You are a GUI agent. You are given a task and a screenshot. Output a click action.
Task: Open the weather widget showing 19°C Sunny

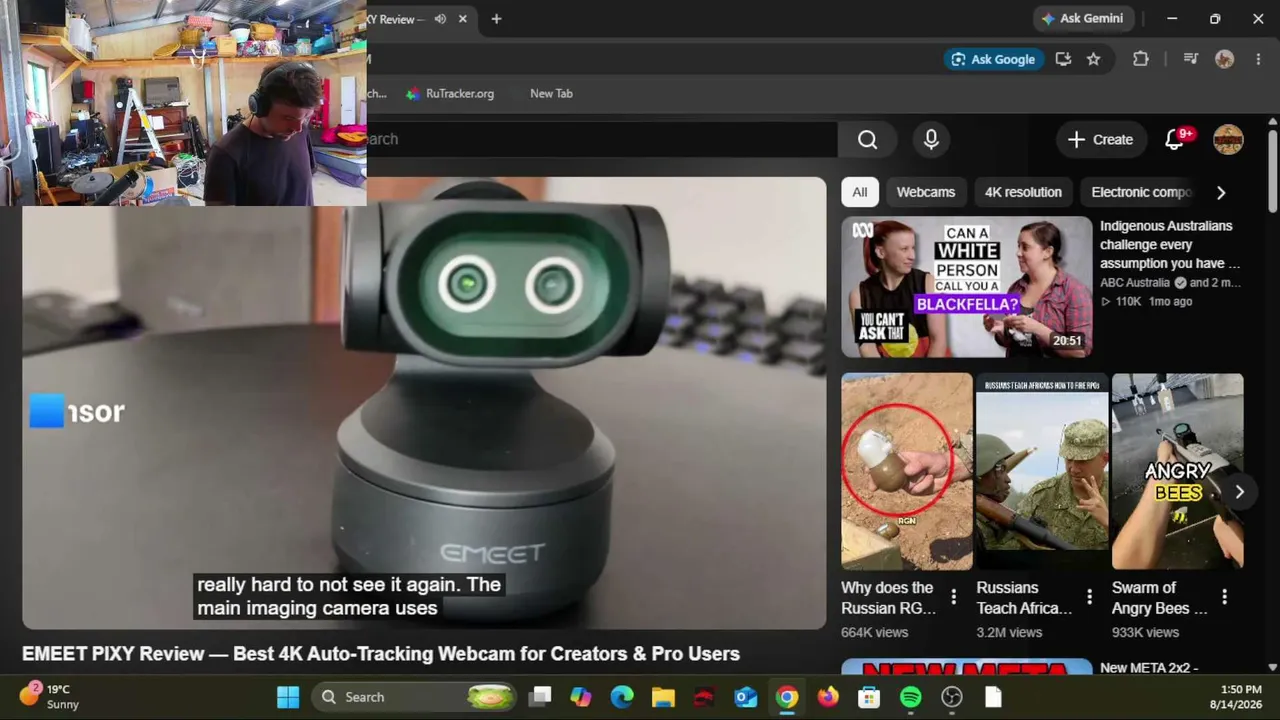coord(50,696)
